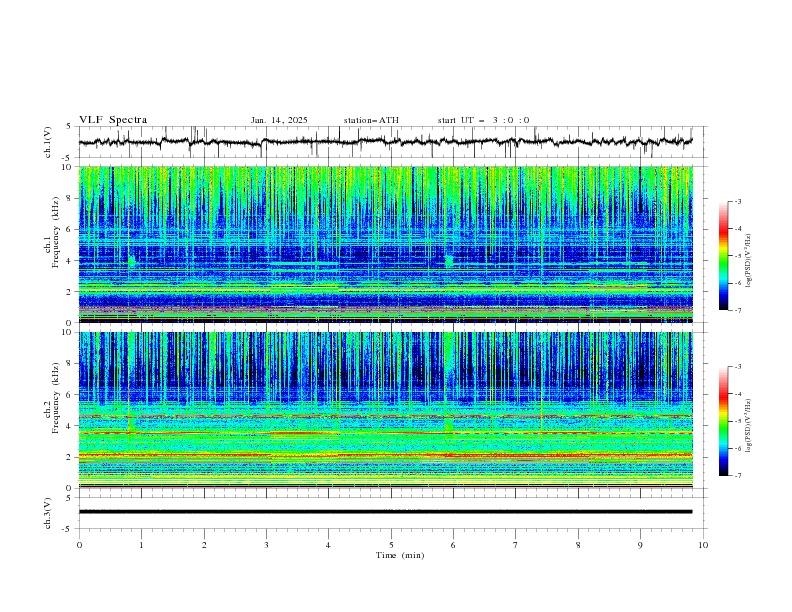Click the time axis tick label '7'
The image size is (792, 612).
[x=516, y=545]
